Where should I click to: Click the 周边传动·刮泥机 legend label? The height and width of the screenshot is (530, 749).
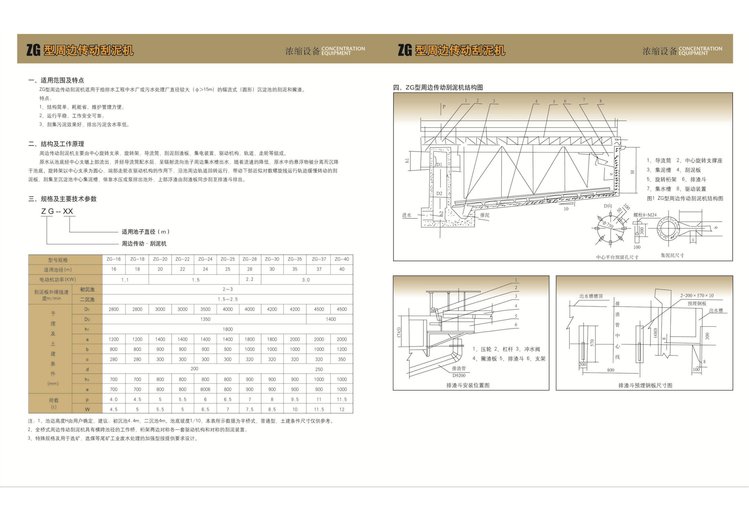pyautogui.click(x=140, y=243)
